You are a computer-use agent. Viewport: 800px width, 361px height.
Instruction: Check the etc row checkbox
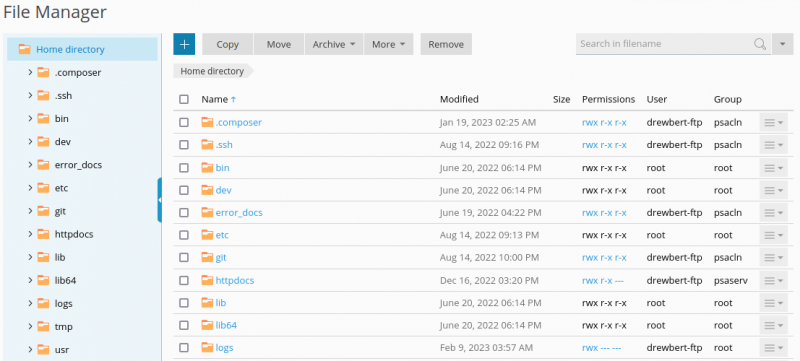(x=184, y=235)
